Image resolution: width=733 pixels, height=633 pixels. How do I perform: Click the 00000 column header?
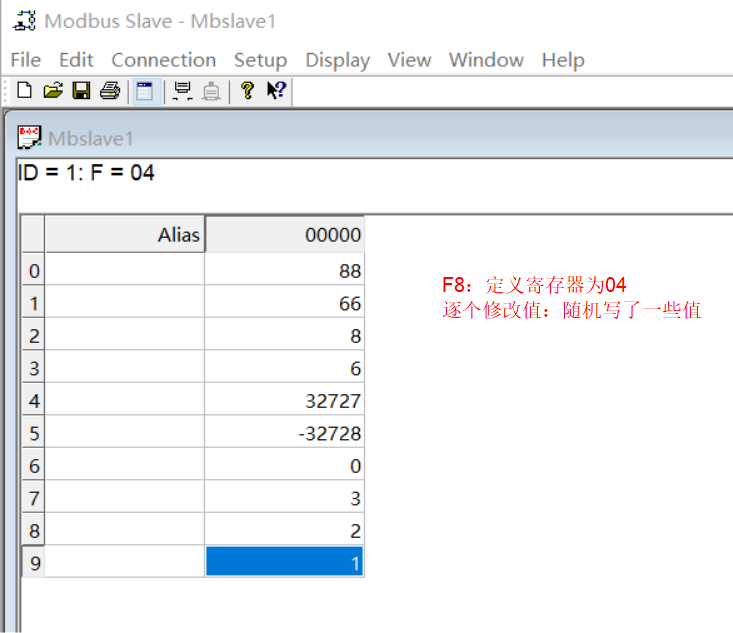[285, 234]
